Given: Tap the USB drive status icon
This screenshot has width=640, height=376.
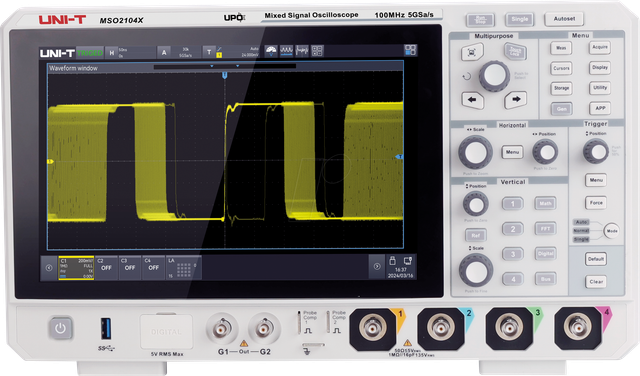Looking at the screenshot, I should click(393, 260).
